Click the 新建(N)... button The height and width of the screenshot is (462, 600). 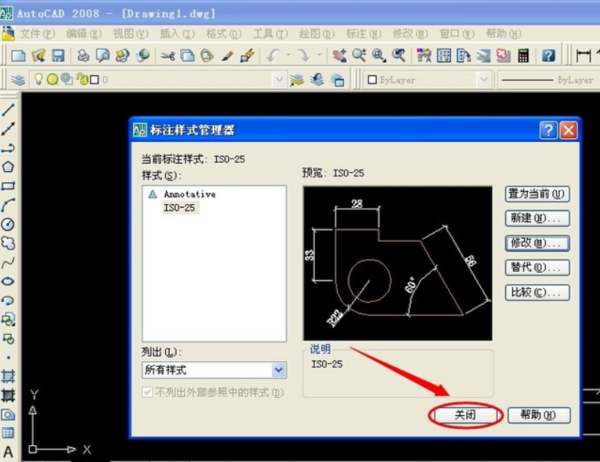(x=537, y=219)
